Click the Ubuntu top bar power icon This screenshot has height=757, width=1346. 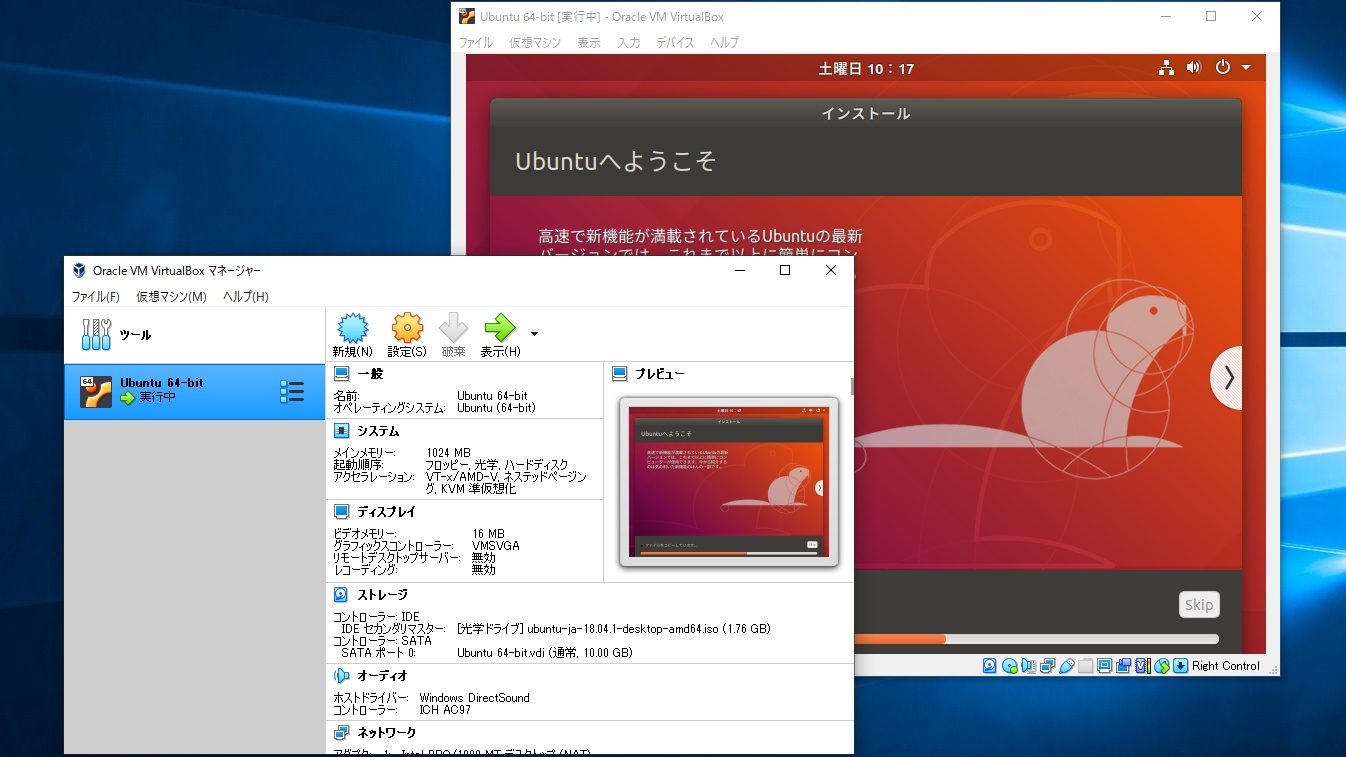point(1222,68)
